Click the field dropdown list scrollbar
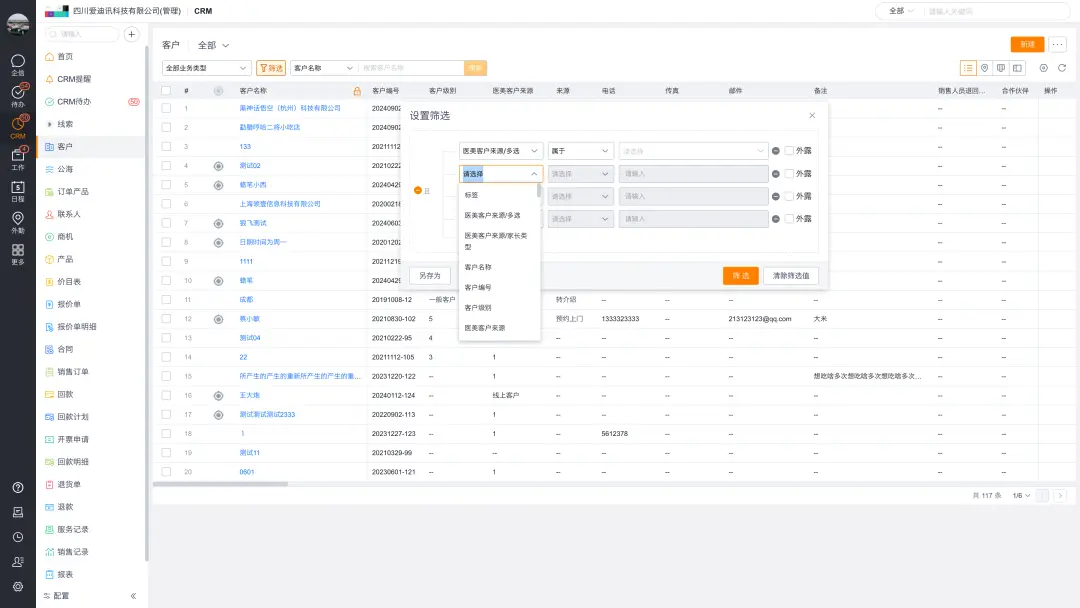This screenshot has height=608, width=1080. [539, 190]
